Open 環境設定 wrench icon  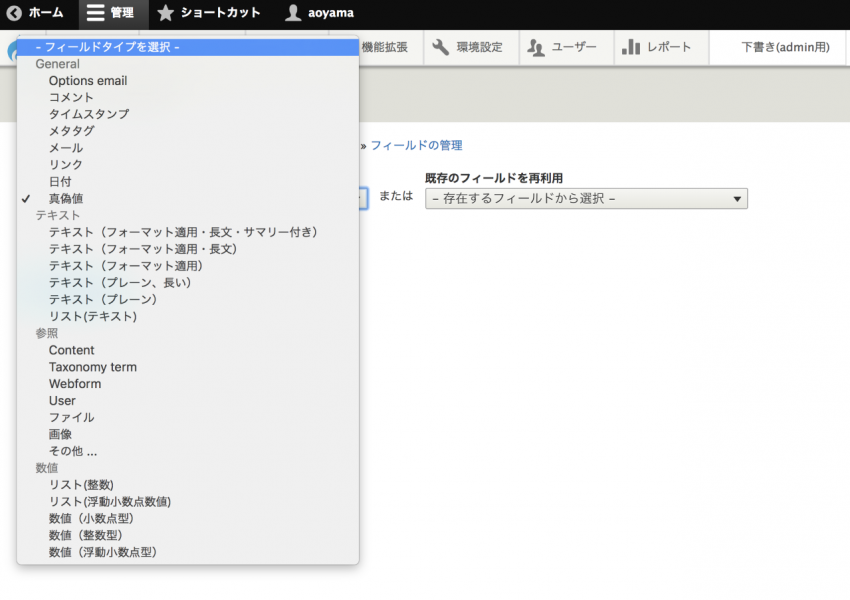click(x=441, y=47)
